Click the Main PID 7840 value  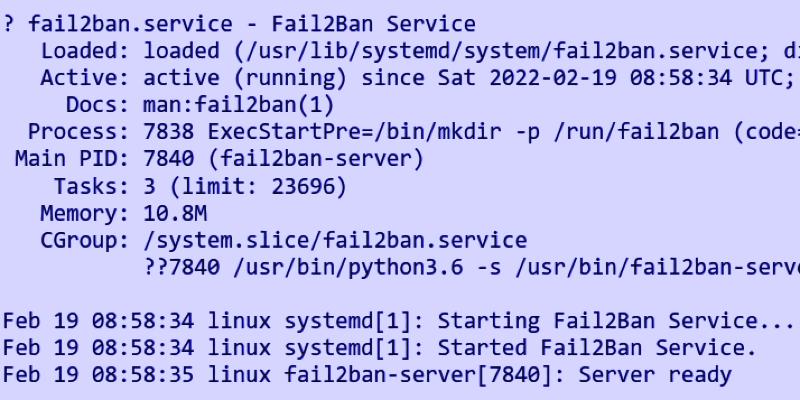pyautogui.click(x=168, y=159)
